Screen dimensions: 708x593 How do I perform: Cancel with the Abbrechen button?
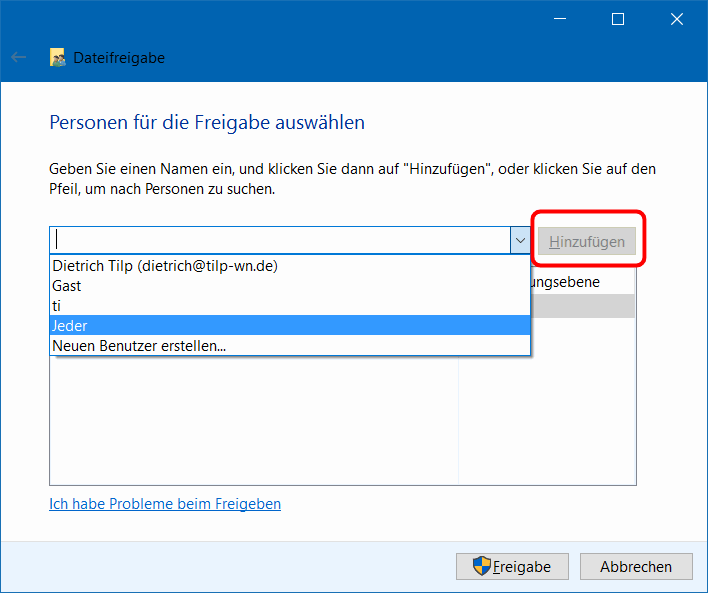tap(636, 567)
